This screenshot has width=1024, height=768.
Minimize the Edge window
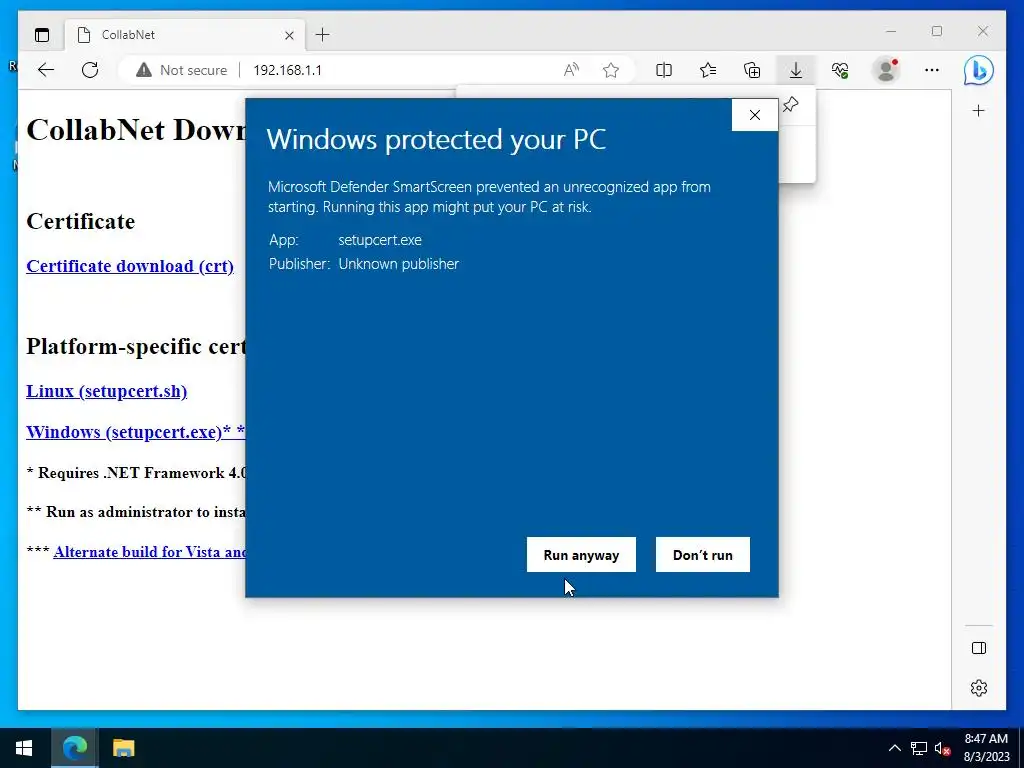click(891, 31)
